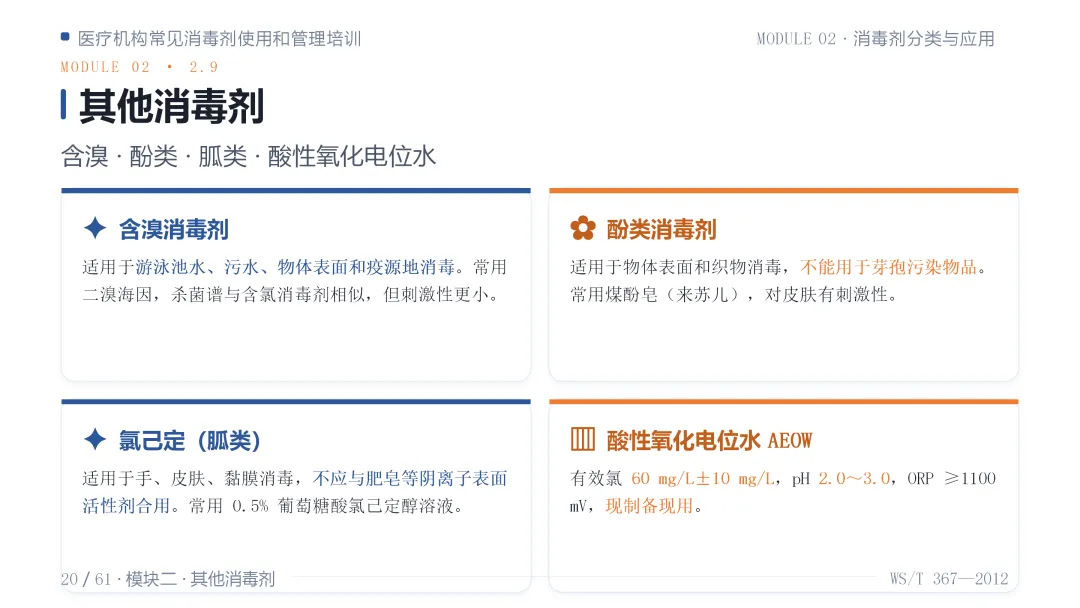Screen dimensions: 1080x608
Task: Select the 酚类消毒剂 card heading
Action: point(661,229)
